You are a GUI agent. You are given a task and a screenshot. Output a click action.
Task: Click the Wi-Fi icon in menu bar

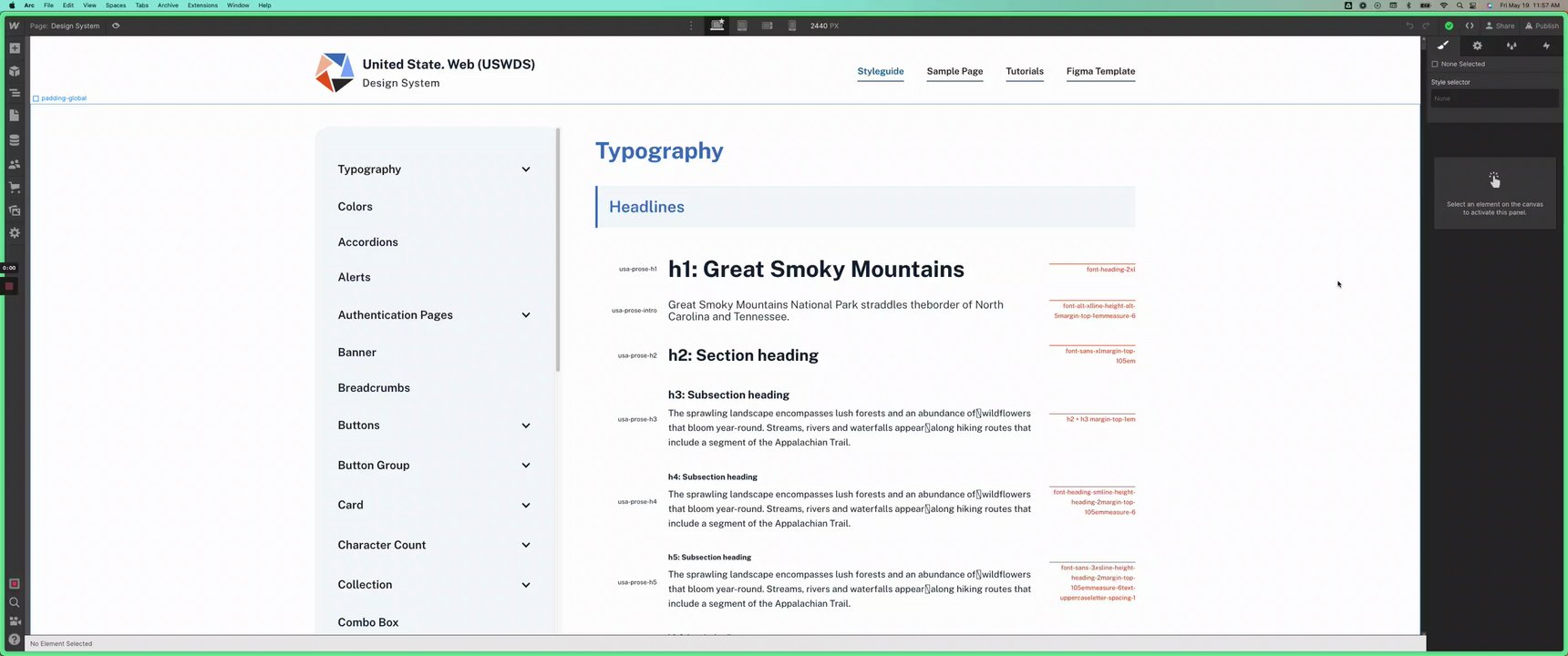pyautogui.click(x=1444, y=5)
